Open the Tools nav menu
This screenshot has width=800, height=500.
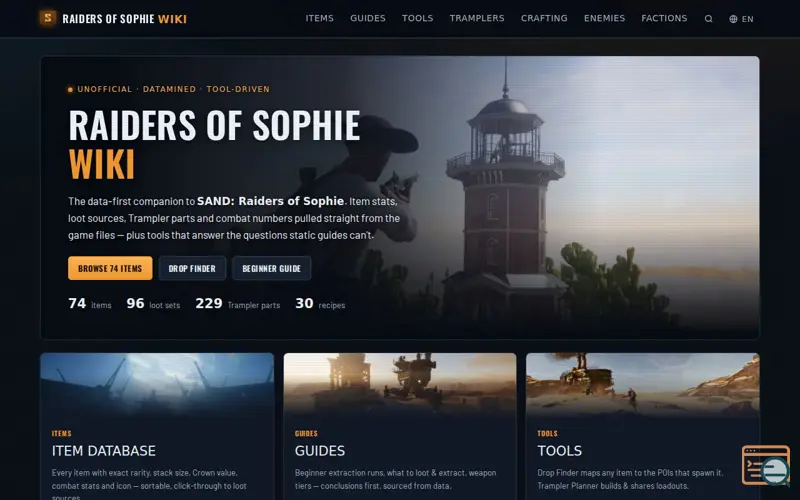417,18
